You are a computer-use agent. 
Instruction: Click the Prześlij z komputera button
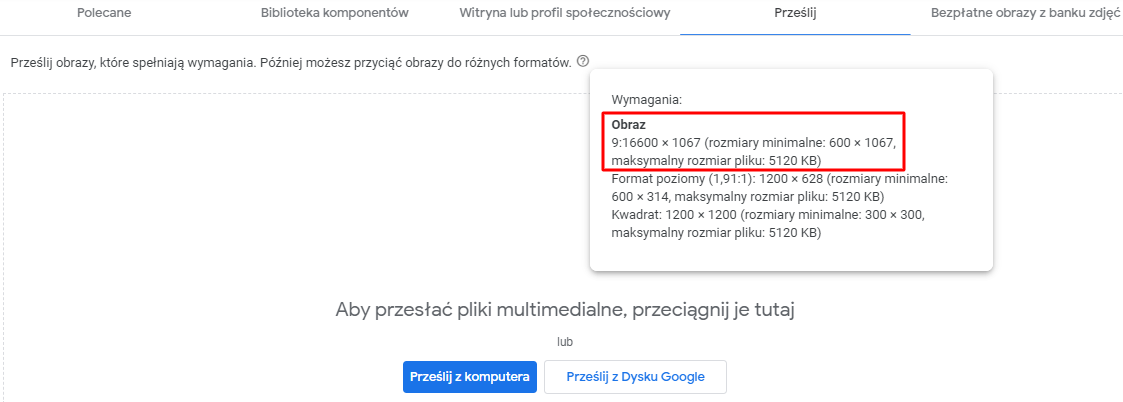(470, 377)
